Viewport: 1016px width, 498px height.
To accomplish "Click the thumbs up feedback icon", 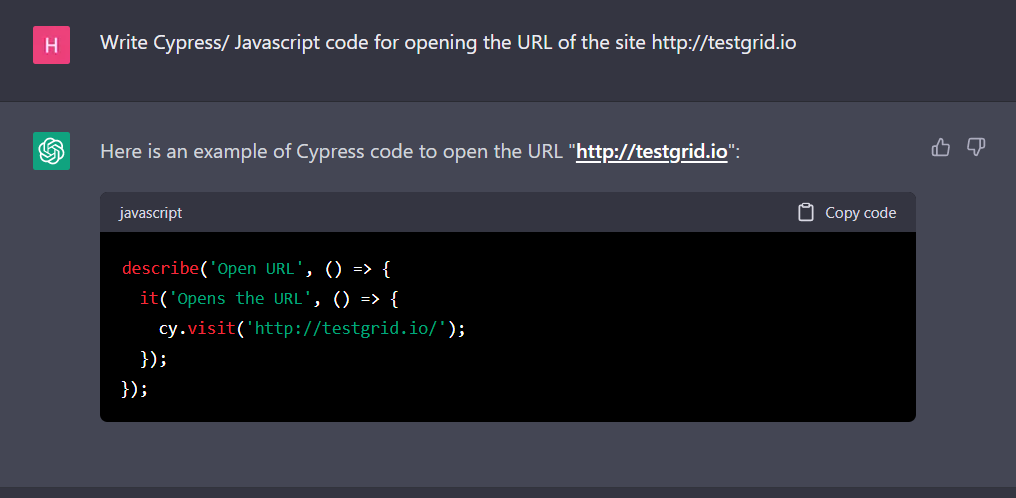I will point(940,148).
